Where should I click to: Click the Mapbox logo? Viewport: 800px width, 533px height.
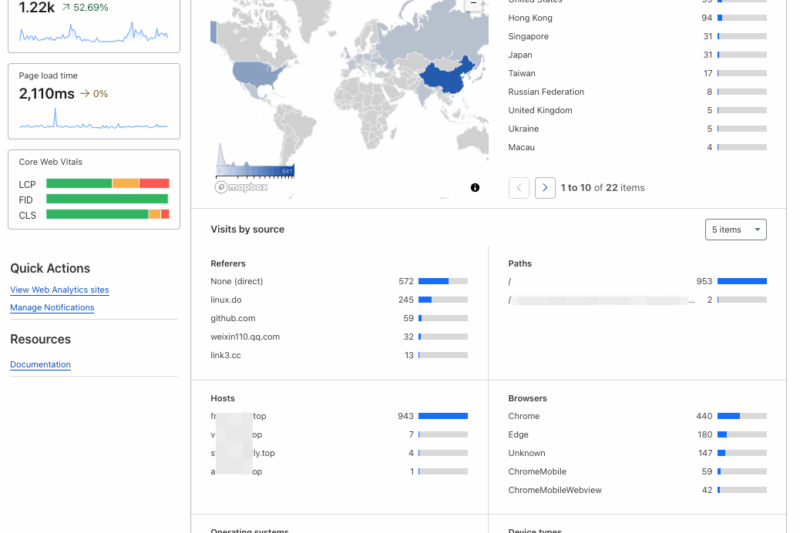tap(241, 187)
